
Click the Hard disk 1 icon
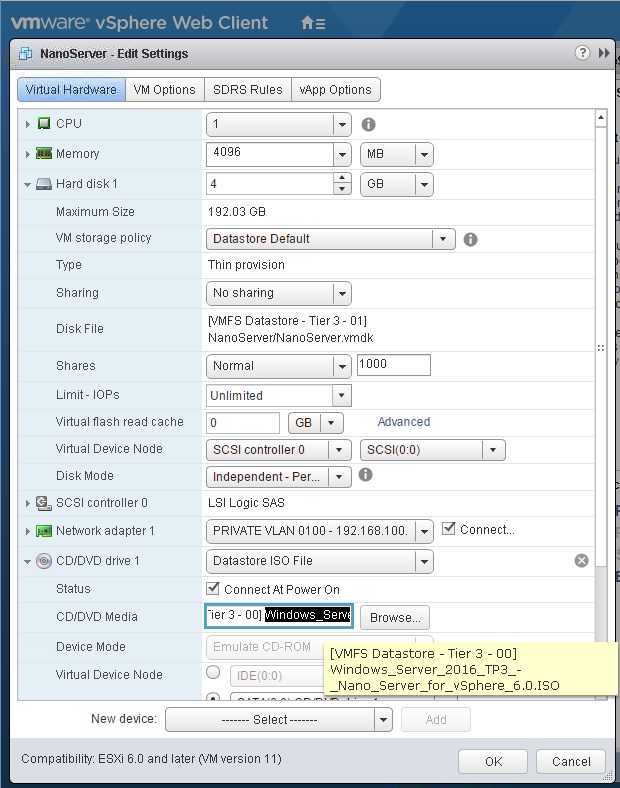[x=44, y=184]
